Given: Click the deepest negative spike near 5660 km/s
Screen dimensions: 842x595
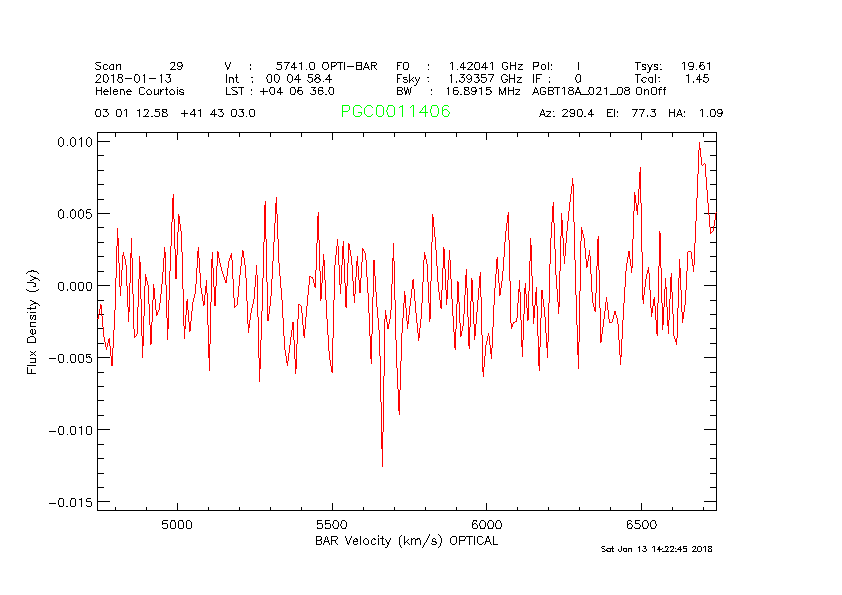Looking at the screenshot, I should coord(382,464).
